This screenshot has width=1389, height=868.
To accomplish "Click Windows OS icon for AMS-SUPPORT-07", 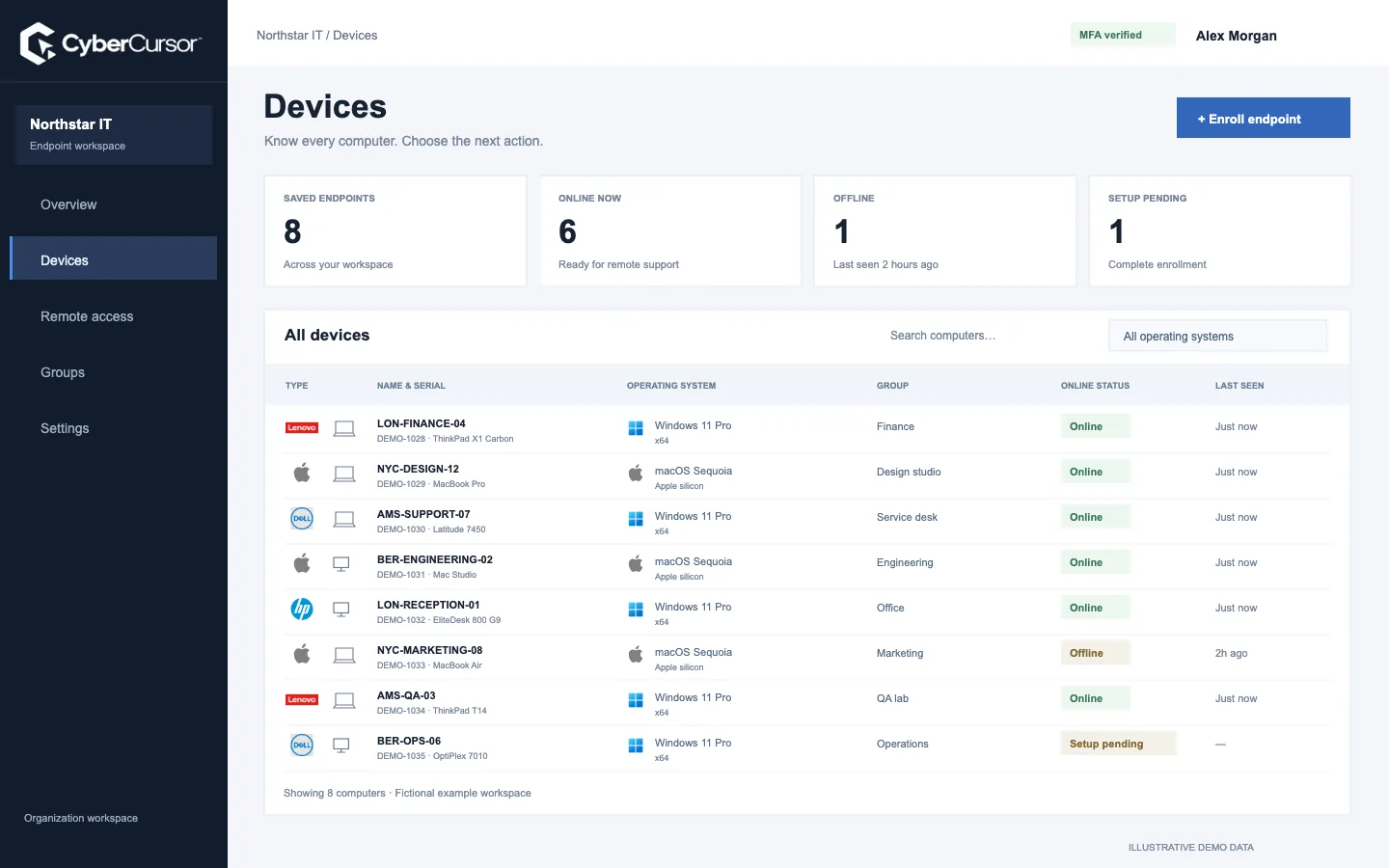I will tap(636, 519).
